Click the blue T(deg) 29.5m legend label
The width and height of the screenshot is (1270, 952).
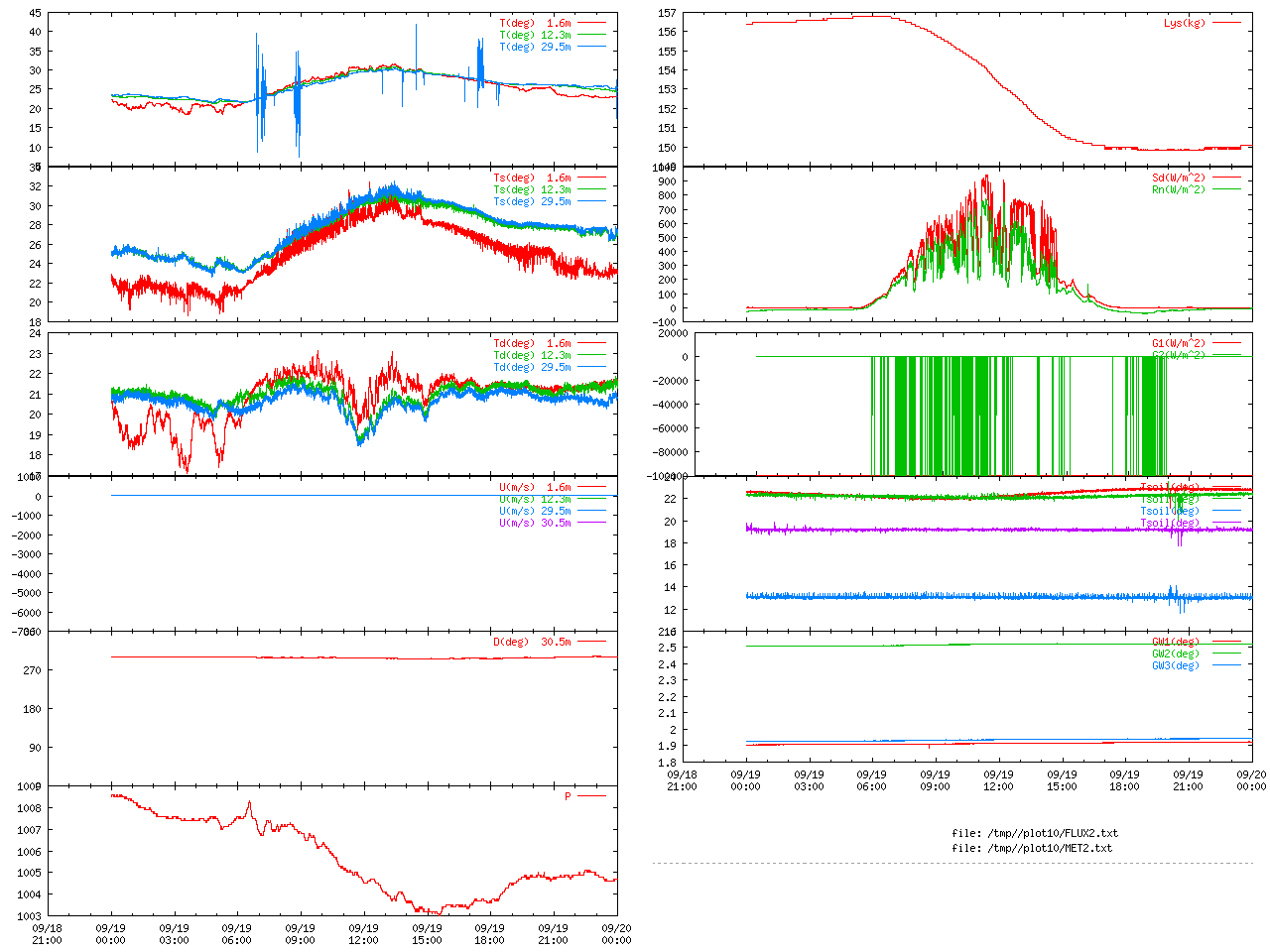(535, 47)
